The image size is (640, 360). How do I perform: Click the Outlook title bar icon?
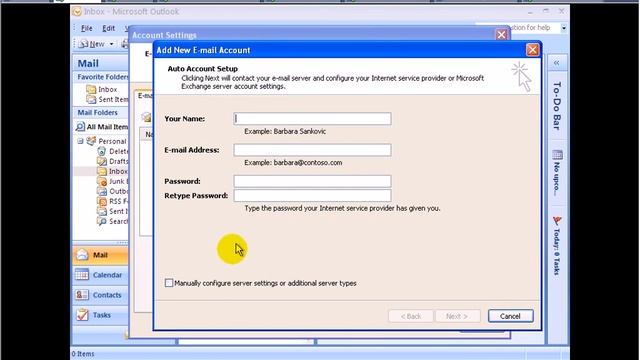click(x=77, y=12)
